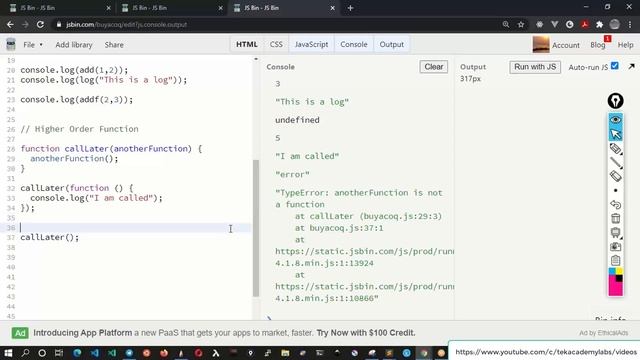The height and width of the screenshot is (360, 640).
Task: Open Visual Studio Code from taskbar
Action: tap(94, 353)
